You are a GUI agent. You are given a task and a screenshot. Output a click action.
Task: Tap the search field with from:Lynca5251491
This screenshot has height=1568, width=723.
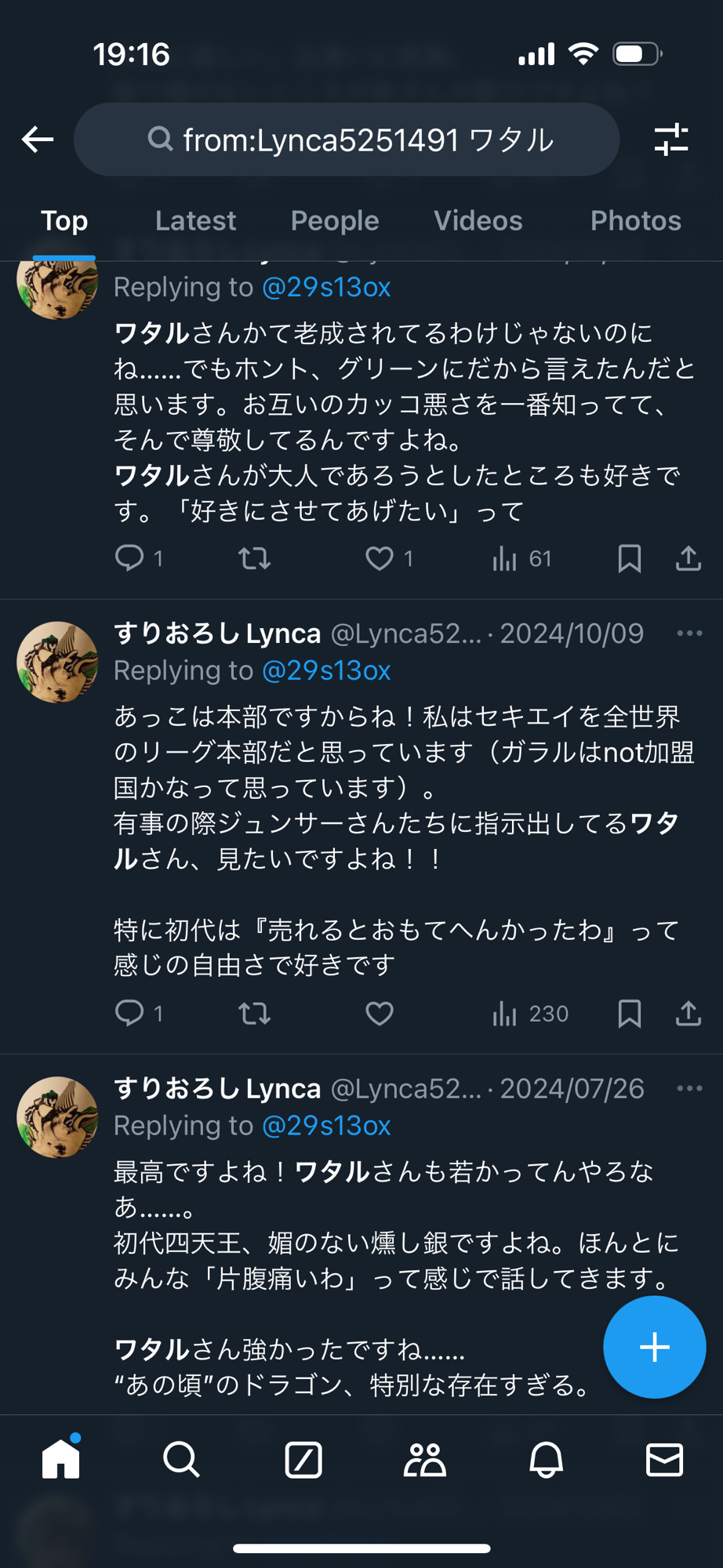[x=347, y=140]
